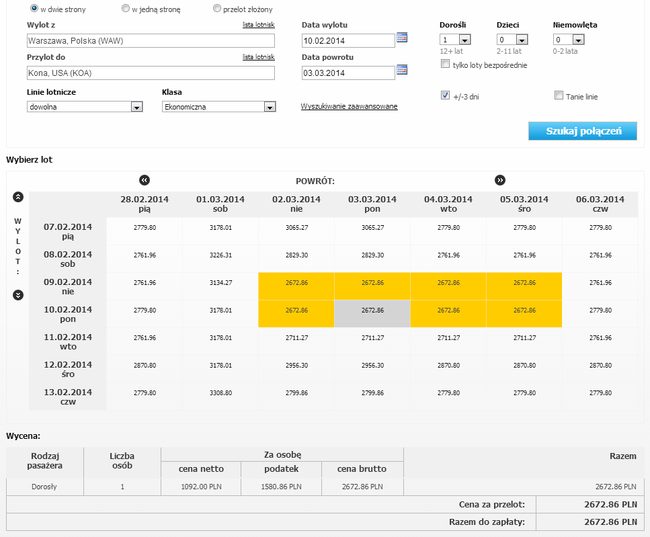Click the 'Szukaj połączeń' button
The image size is (650, 537).
pyautogui.click(x=582, y=131)
